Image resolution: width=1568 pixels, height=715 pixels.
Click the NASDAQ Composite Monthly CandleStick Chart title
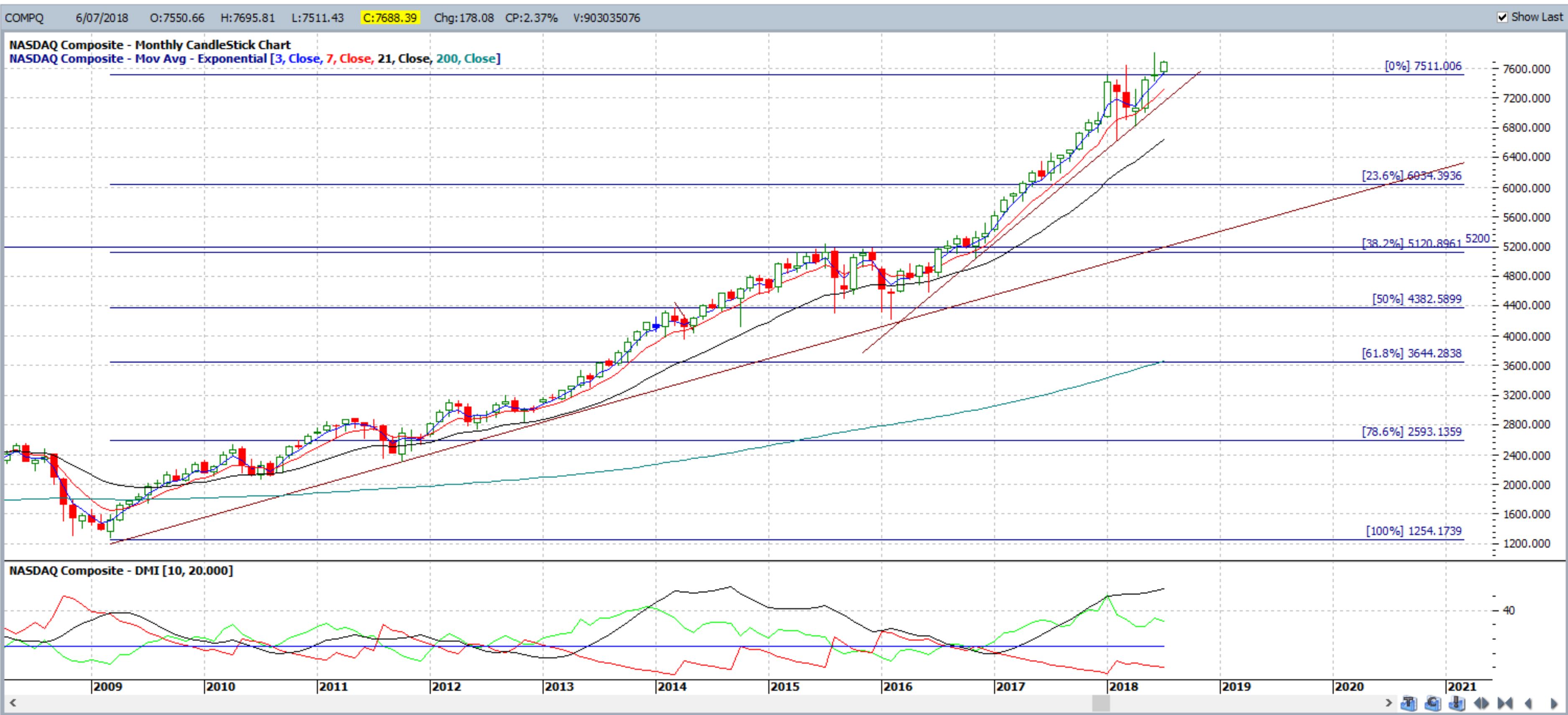(150, 44)
